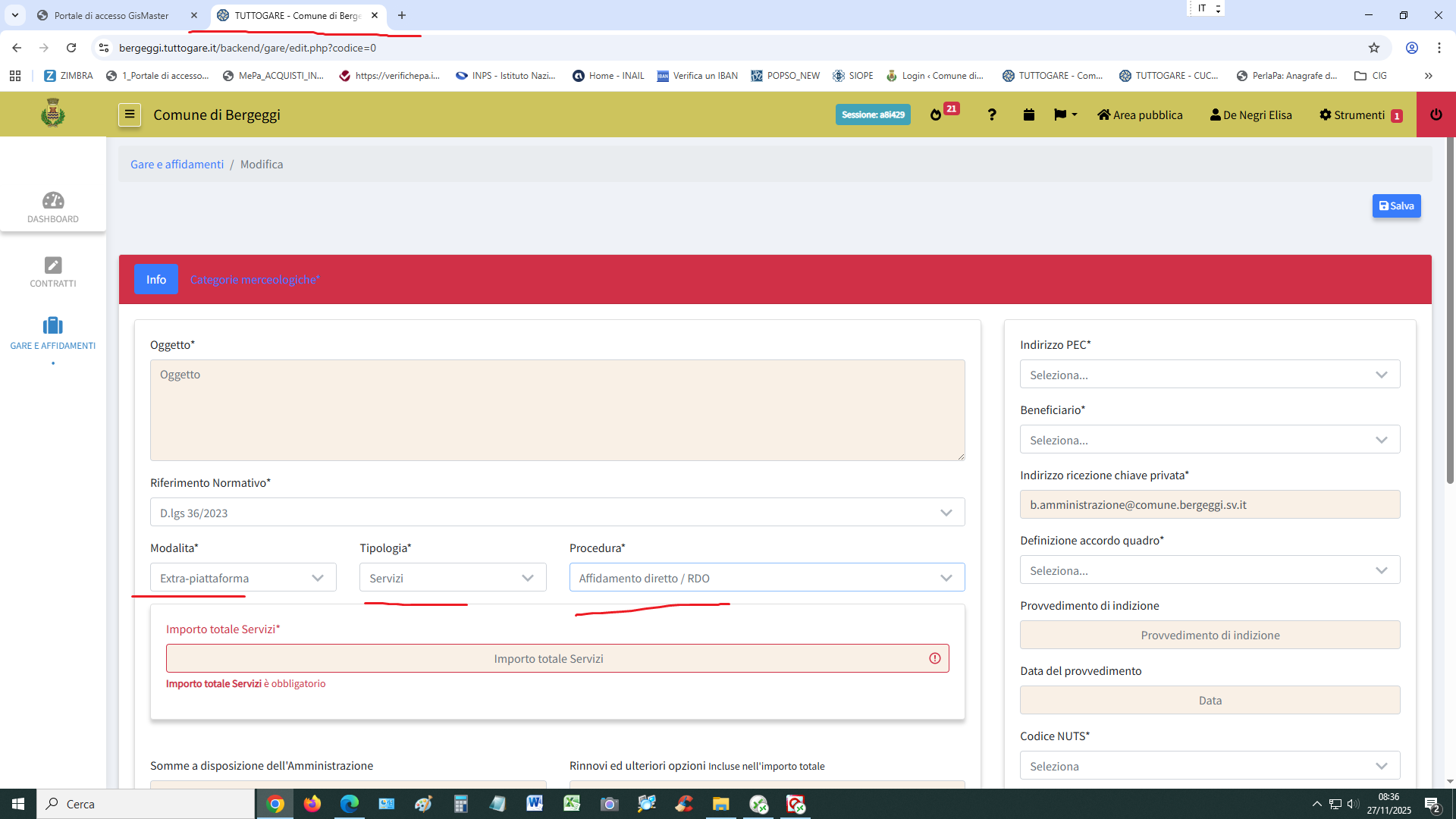Click the Importo totale Servizi field
Viewport: 1456px width, 819px height.
548,658
